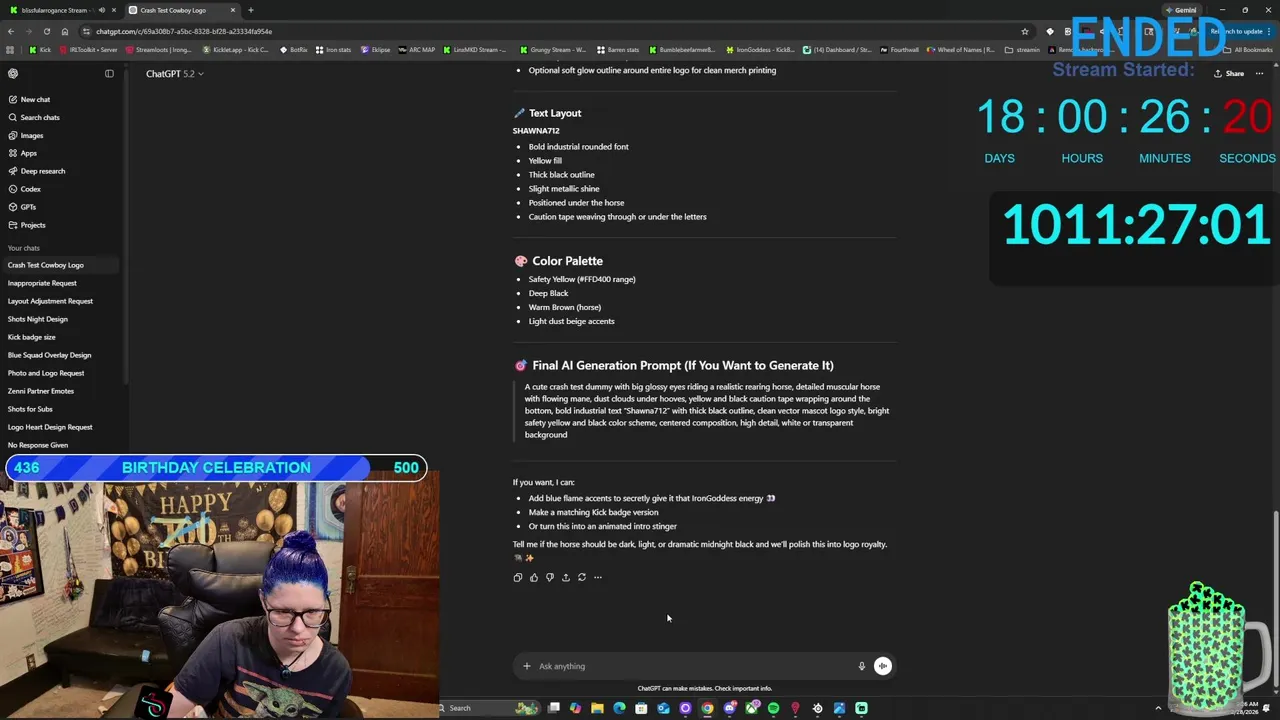Open Spotify from the taskbar
The image size is (1280, 720).
pyautogui.click(x=773, y=708)
